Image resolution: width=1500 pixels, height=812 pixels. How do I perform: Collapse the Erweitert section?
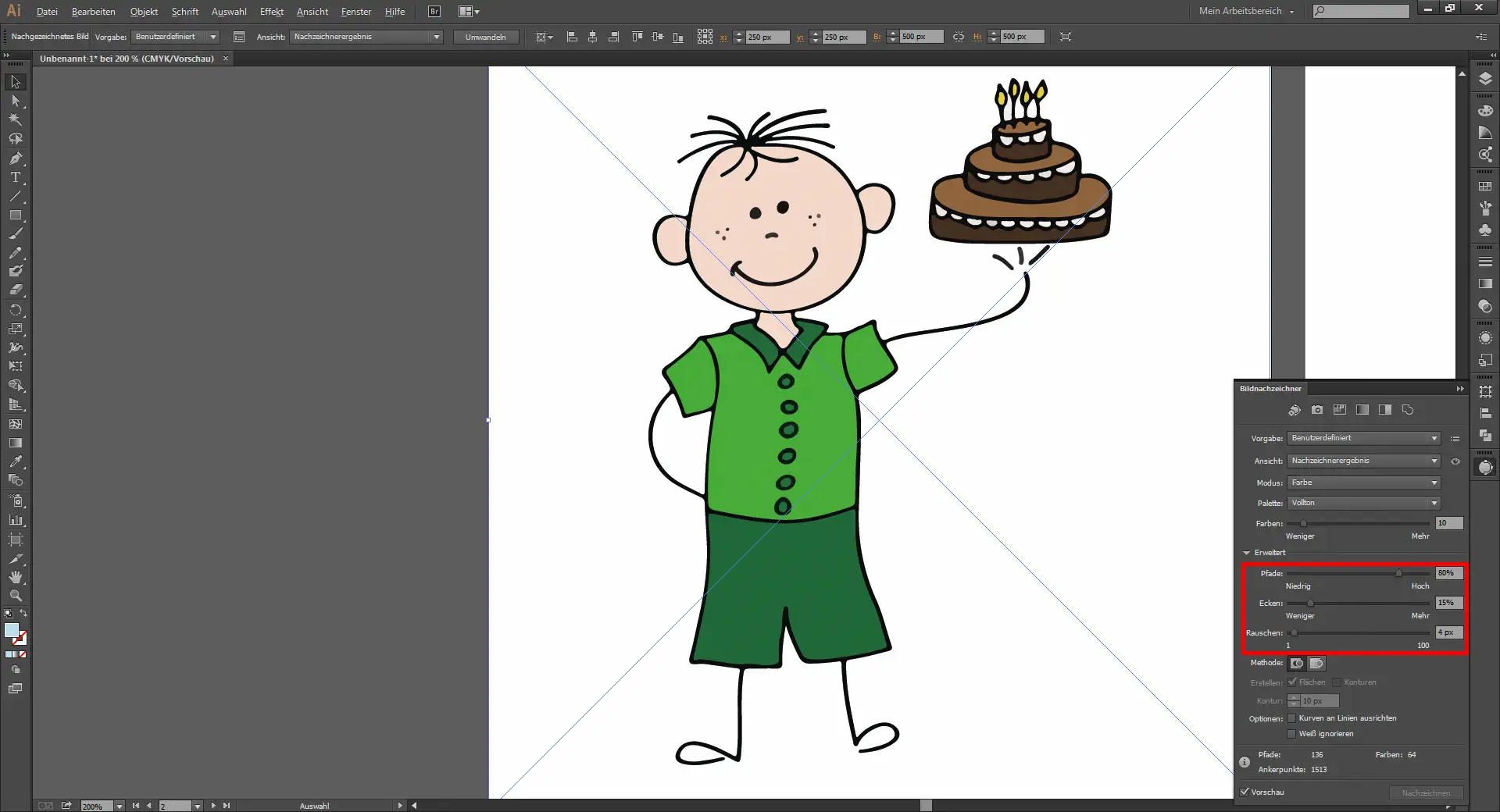(1247, 553)
